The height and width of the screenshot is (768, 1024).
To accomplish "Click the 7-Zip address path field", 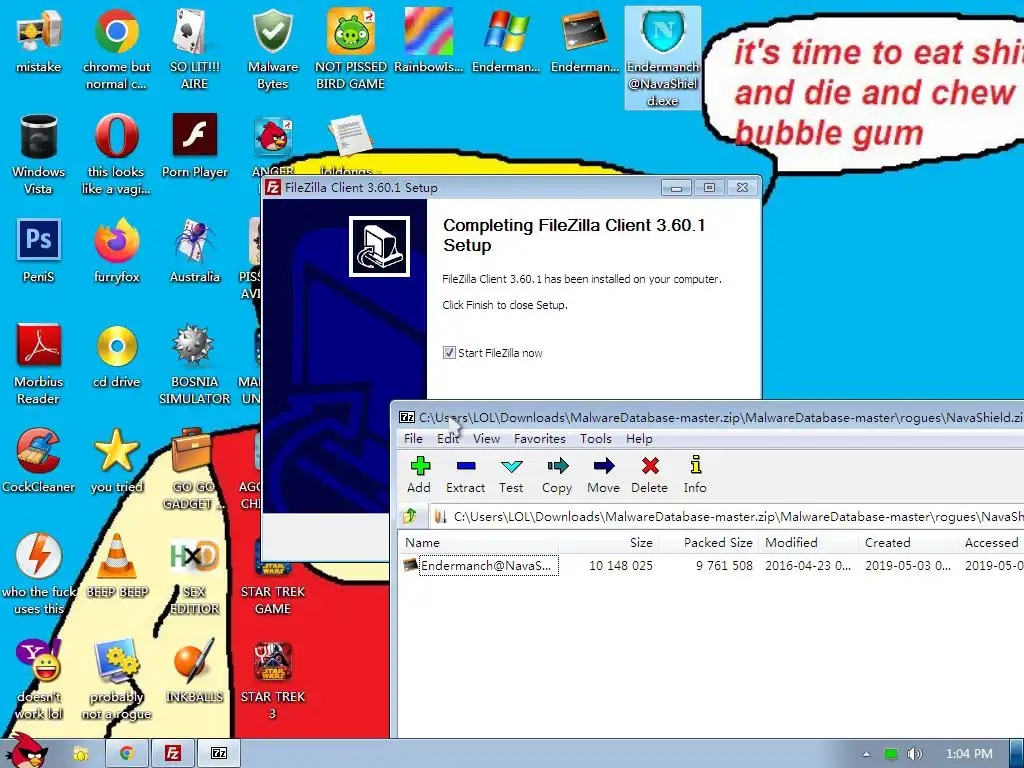I will 727,517.
